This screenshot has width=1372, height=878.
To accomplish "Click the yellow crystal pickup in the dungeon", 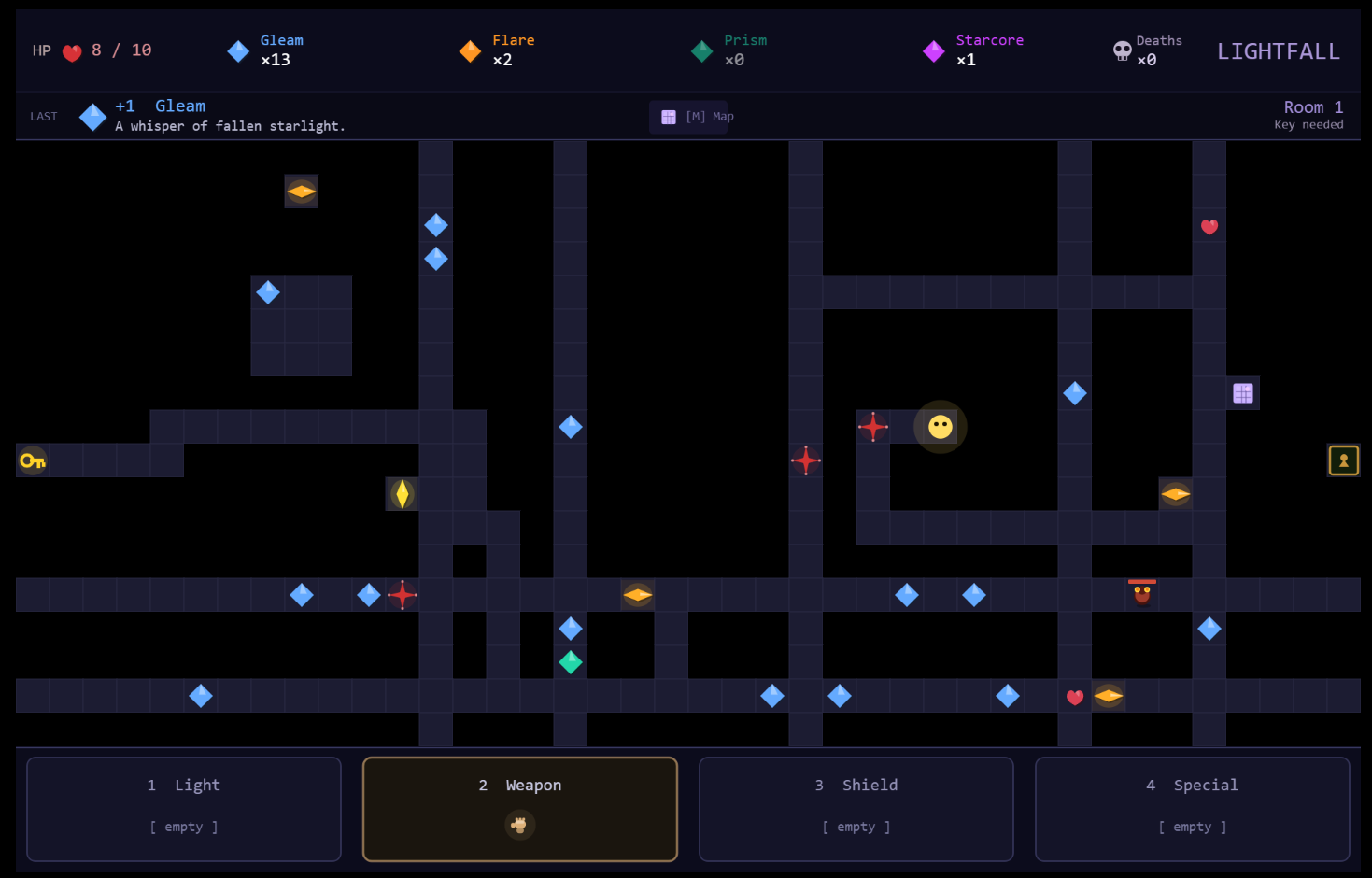I will (403, 494).
